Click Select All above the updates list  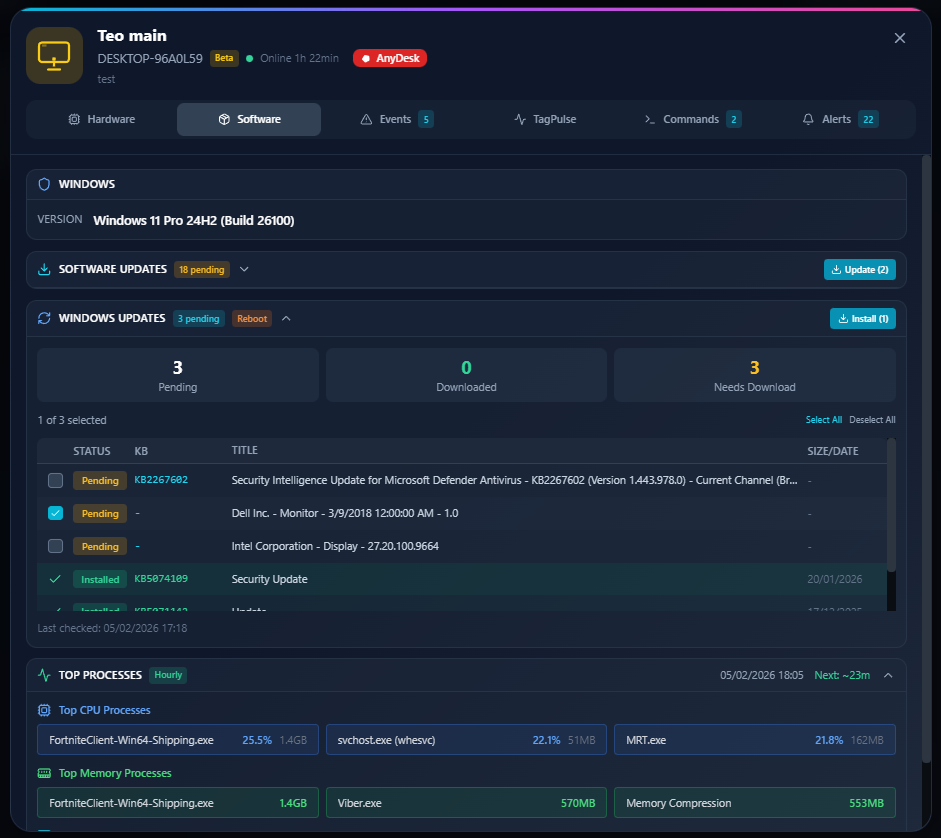click(x=823, y=419)
